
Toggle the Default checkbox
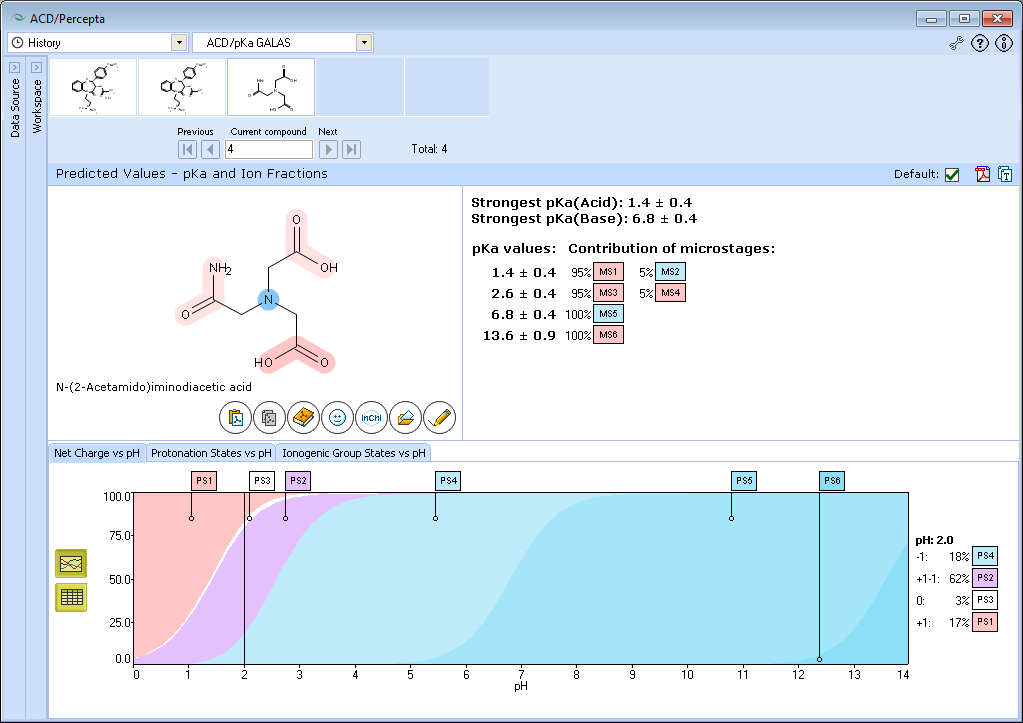952,175
